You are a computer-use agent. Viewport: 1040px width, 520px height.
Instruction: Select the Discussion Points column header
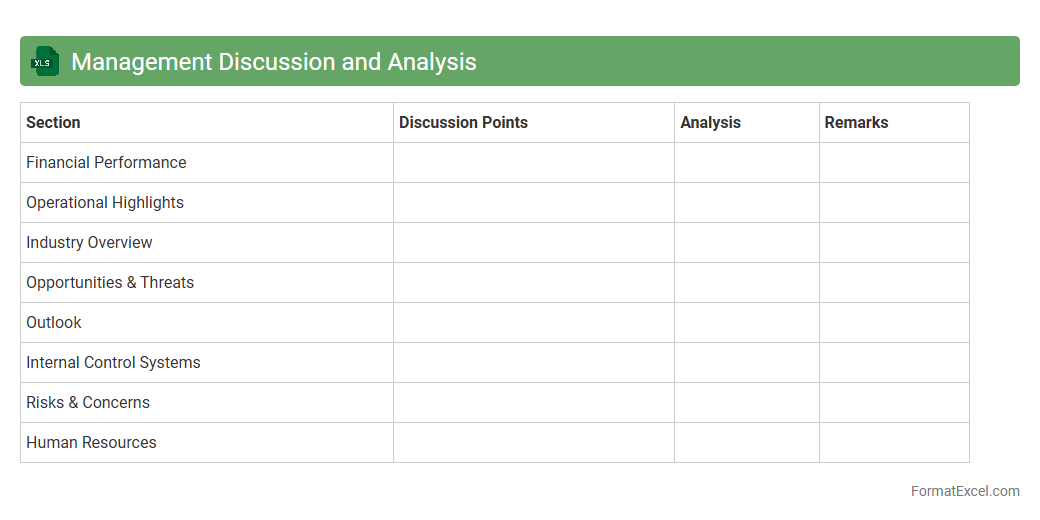point(463,122)
